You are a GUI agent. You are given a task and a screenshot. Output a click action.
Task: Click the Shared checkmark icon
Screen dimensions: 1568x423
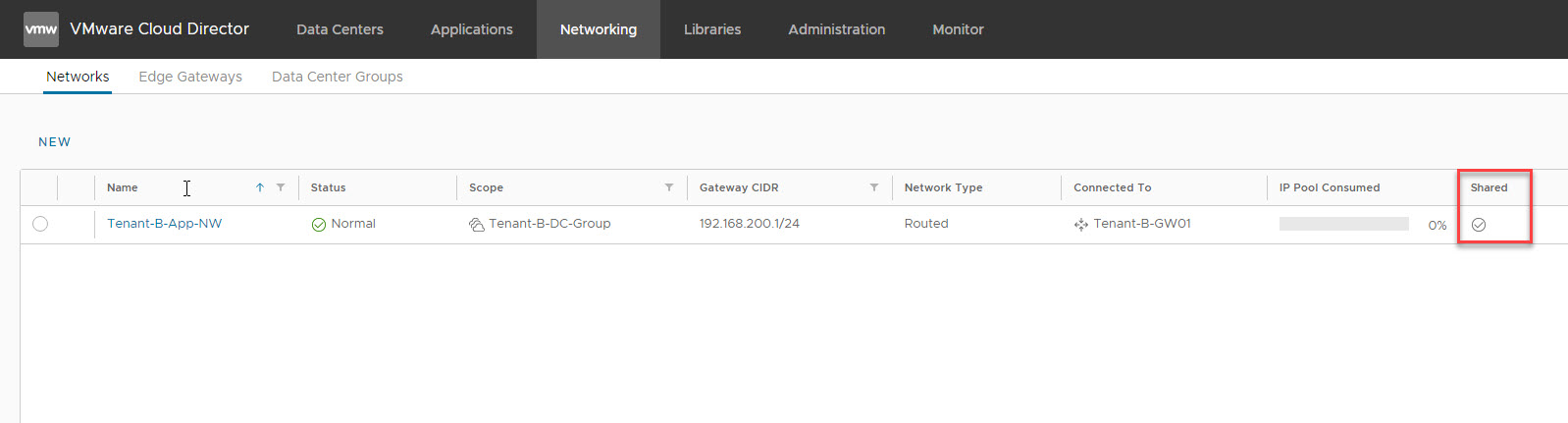click(1479, 225)
